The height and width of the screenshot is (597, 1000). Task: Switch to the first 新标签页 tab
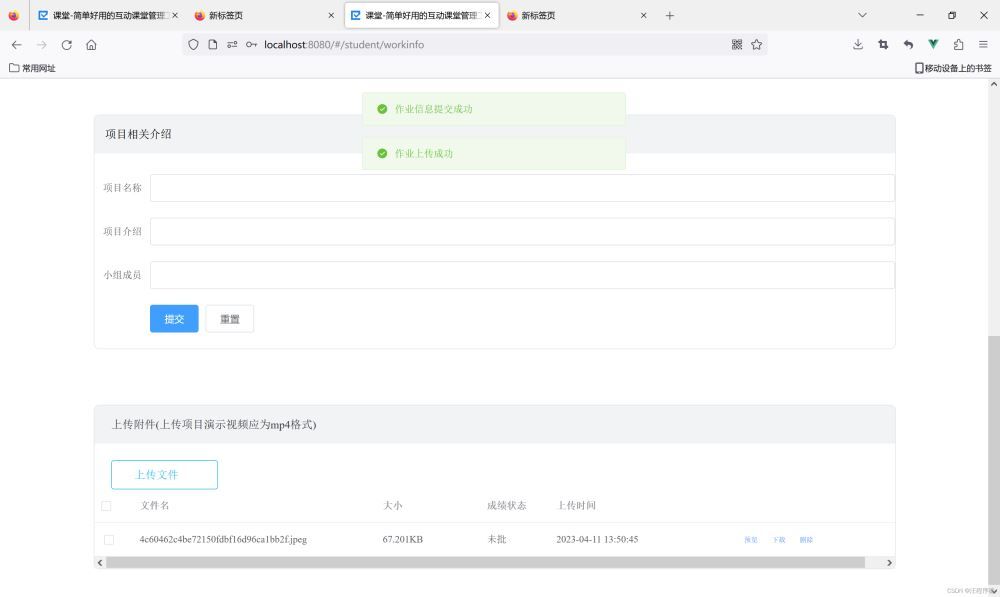(260, 15)
